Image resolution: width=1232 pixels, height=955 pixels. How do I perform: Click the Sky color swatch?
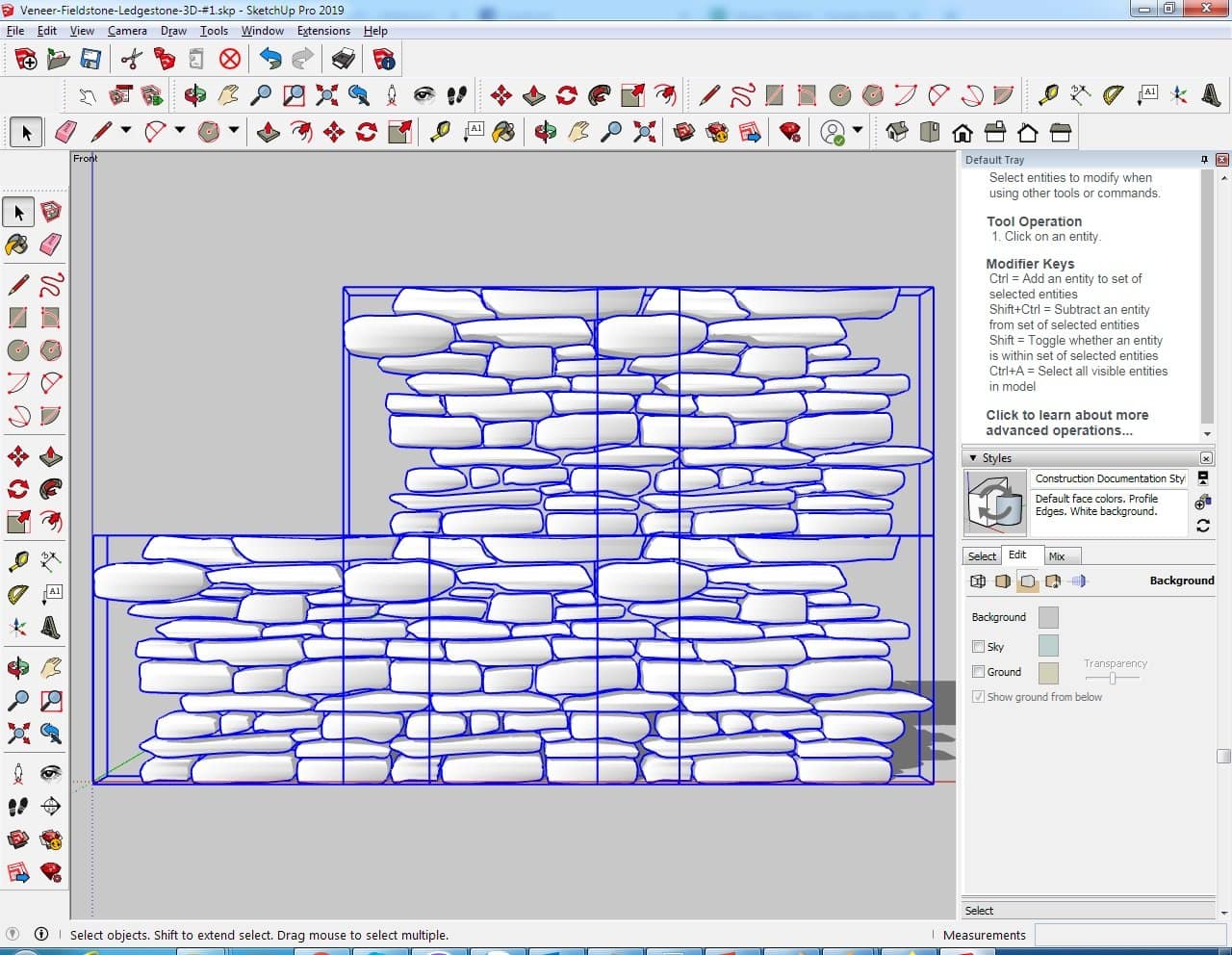click(x=1048, y=645)
